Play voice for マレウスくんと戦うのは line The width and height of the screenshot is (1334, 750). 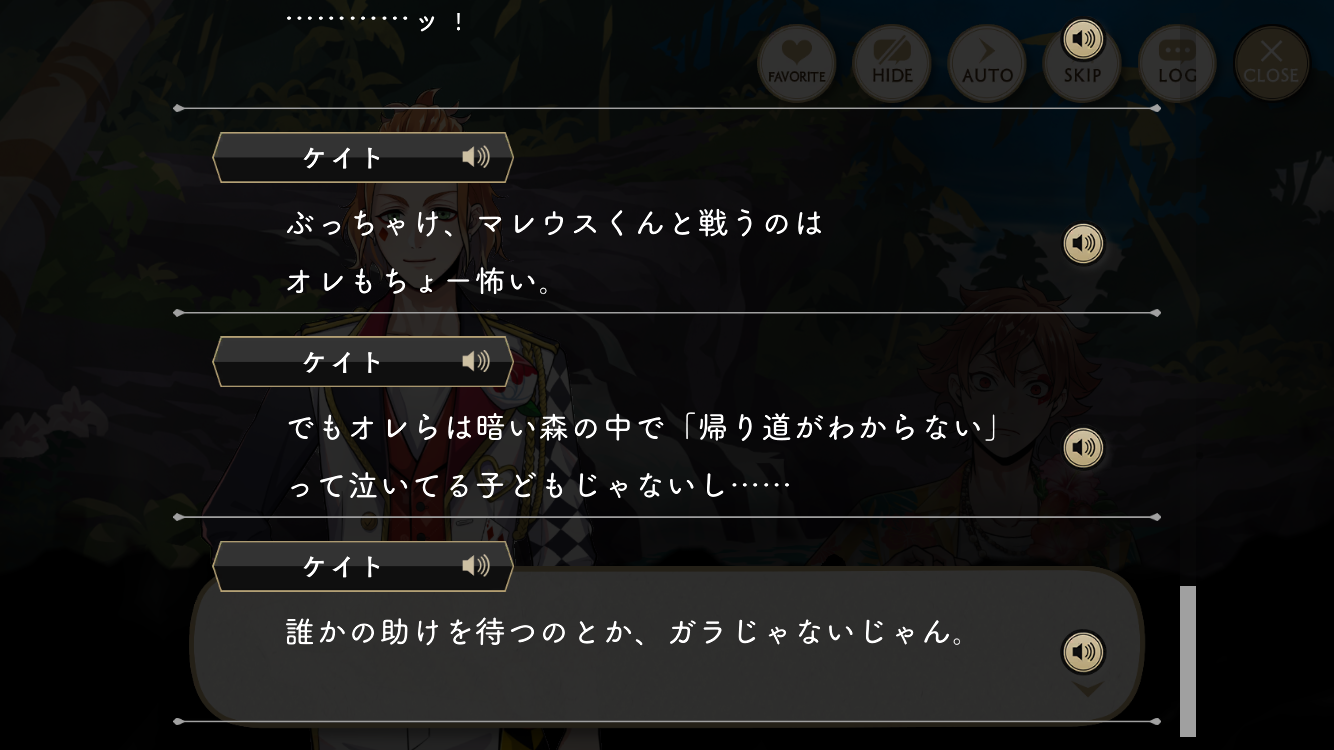click(1083, 243)
